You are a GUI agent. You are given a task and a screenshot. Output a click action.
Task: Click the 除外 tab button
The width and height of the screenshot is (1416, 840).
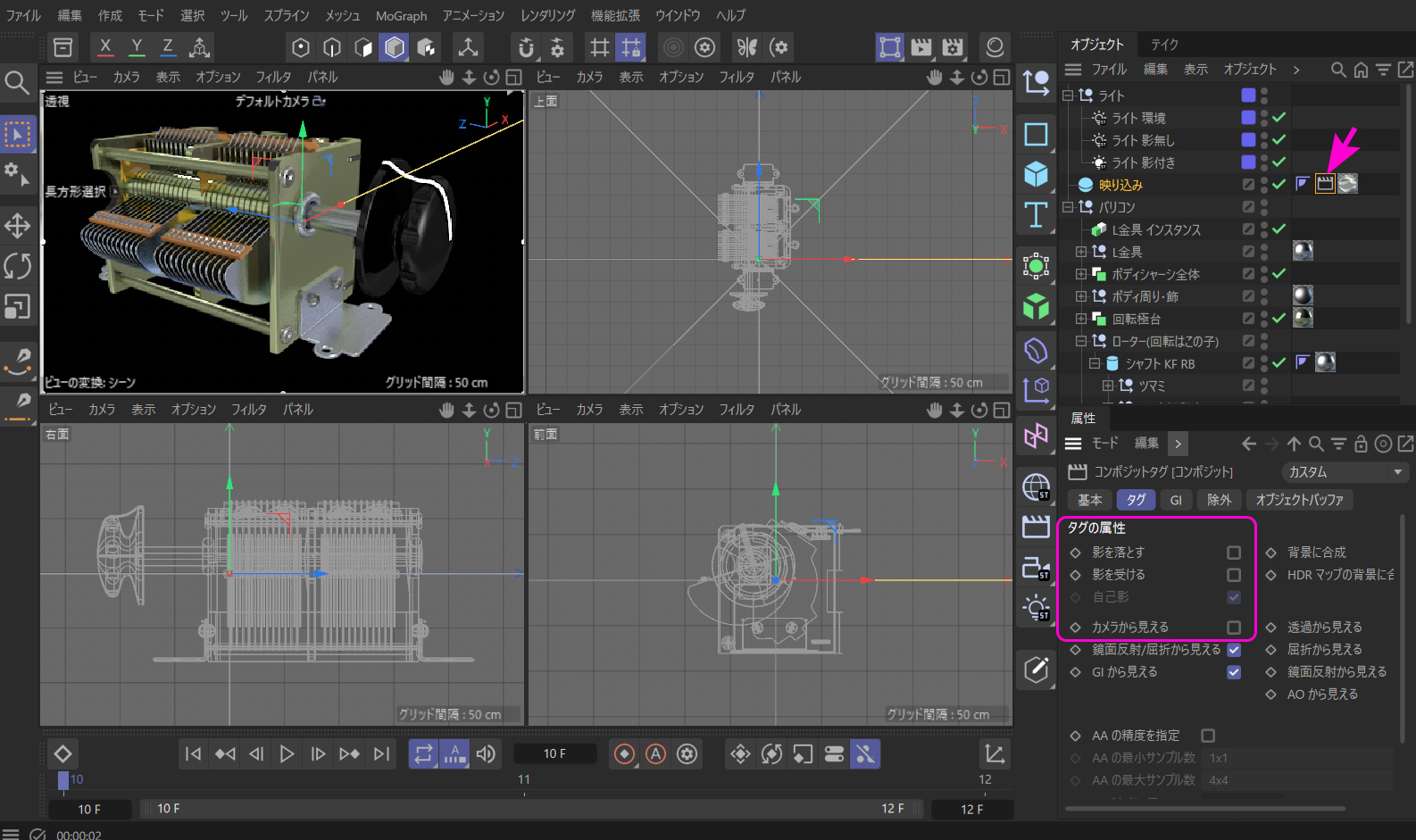click(1219, 500)
